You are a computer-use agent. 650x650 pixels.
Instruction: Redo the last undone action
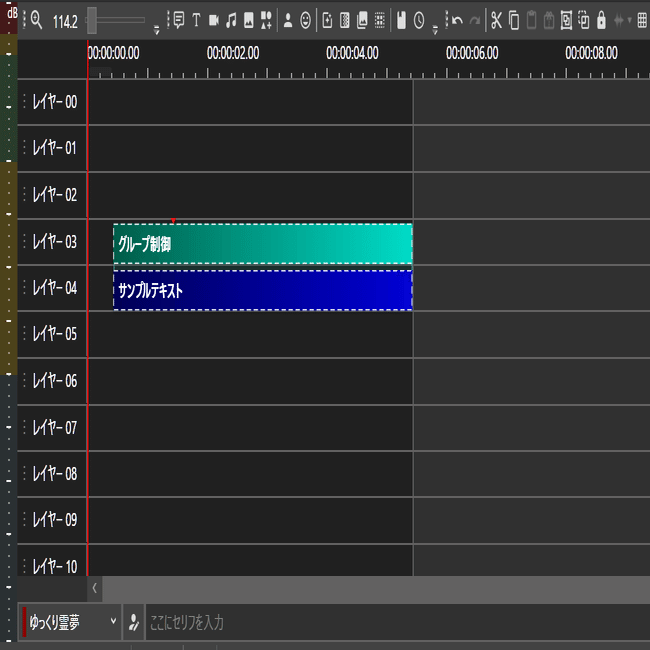(475, 20)
